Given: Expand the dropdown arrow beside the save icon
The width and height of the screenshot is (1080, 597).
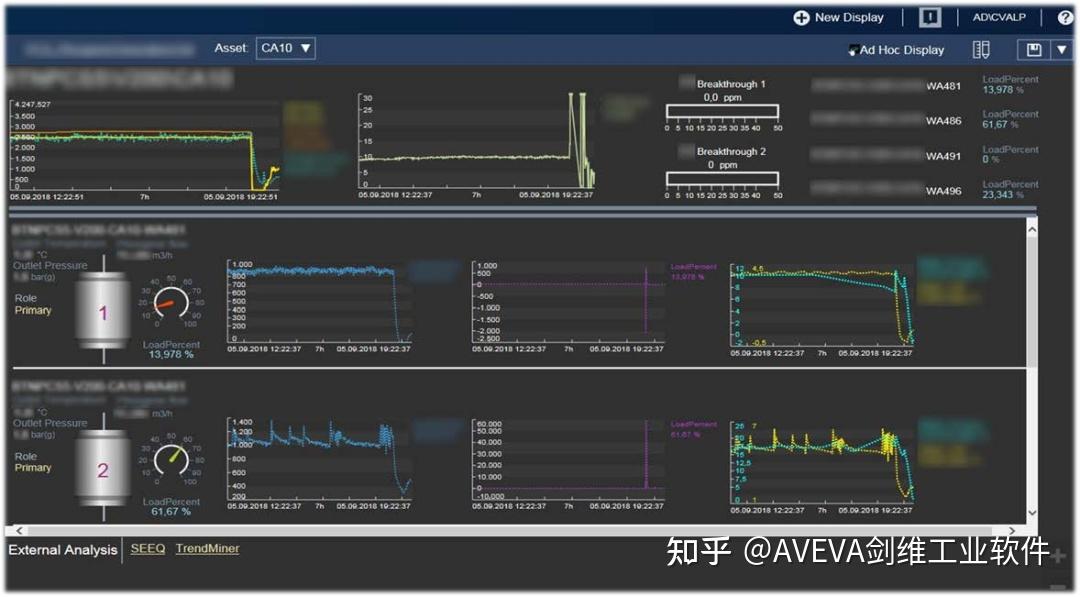Looking at the screenshot, I should [1063, 49].
